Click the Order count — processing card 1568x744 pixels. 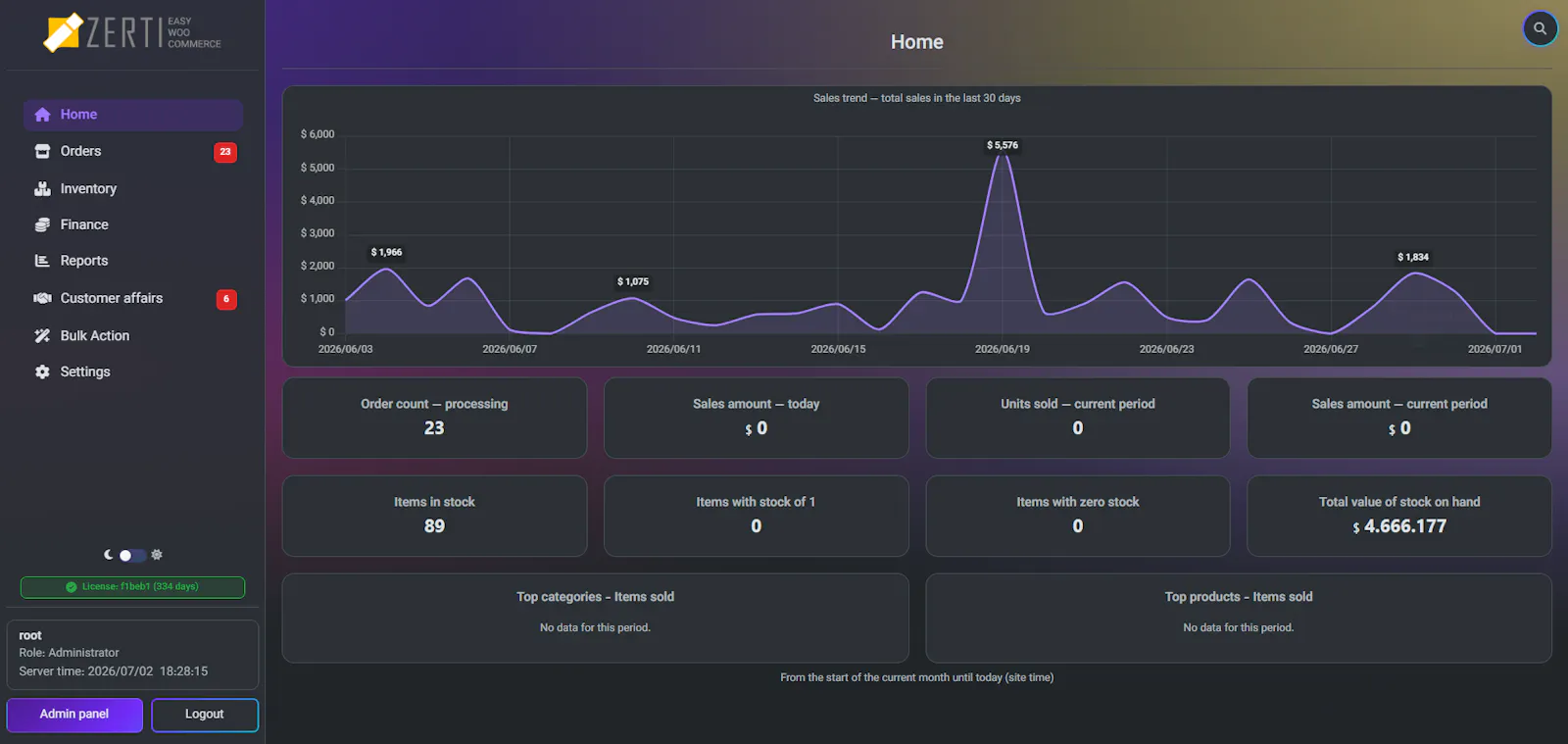[x=434, y=418]
